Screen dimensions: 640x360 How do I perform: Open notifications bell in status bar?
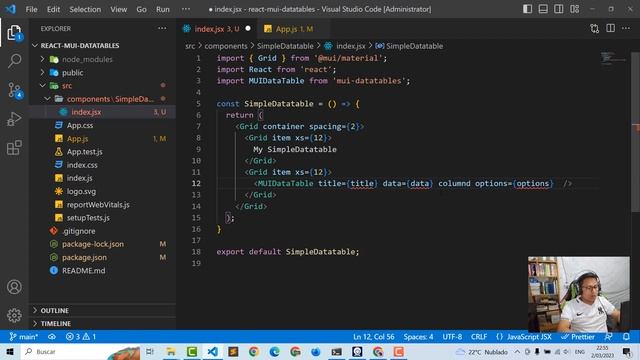tap(626, 337)
